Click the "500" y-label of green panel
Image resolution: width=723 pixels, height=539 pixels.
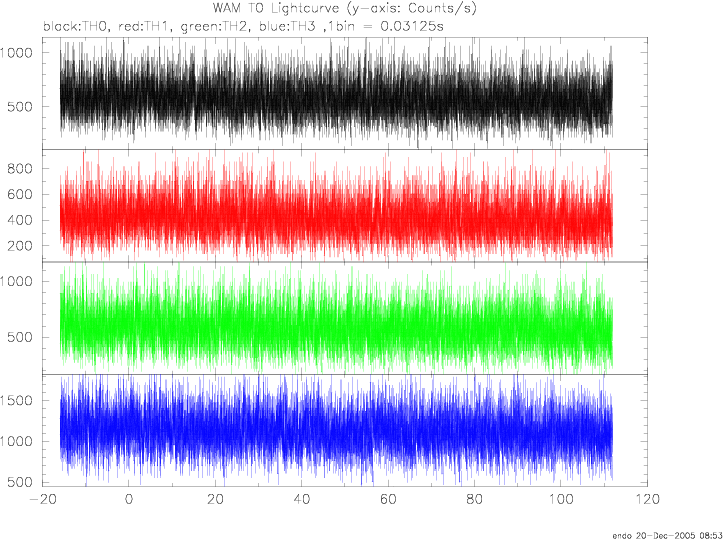point(20,337)
